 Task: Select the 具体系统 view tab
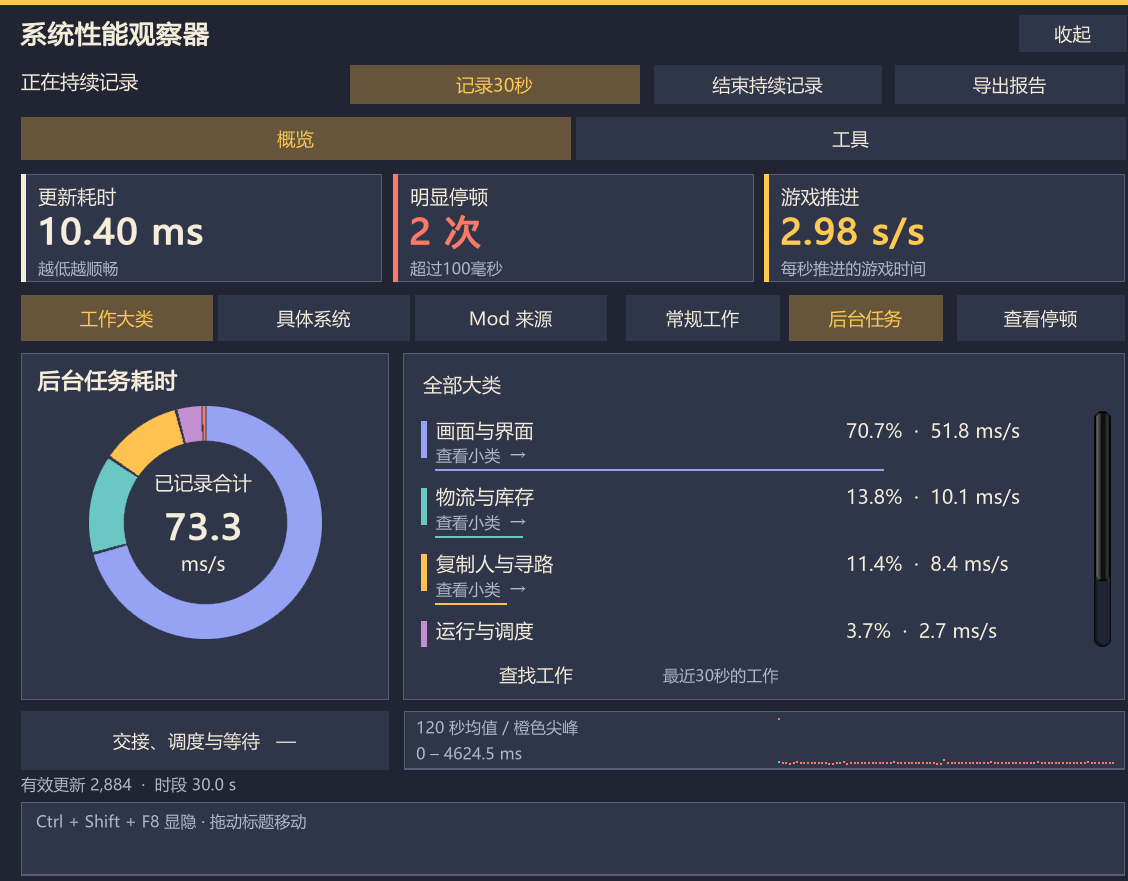pyautogui.click(x=314, y=318)
